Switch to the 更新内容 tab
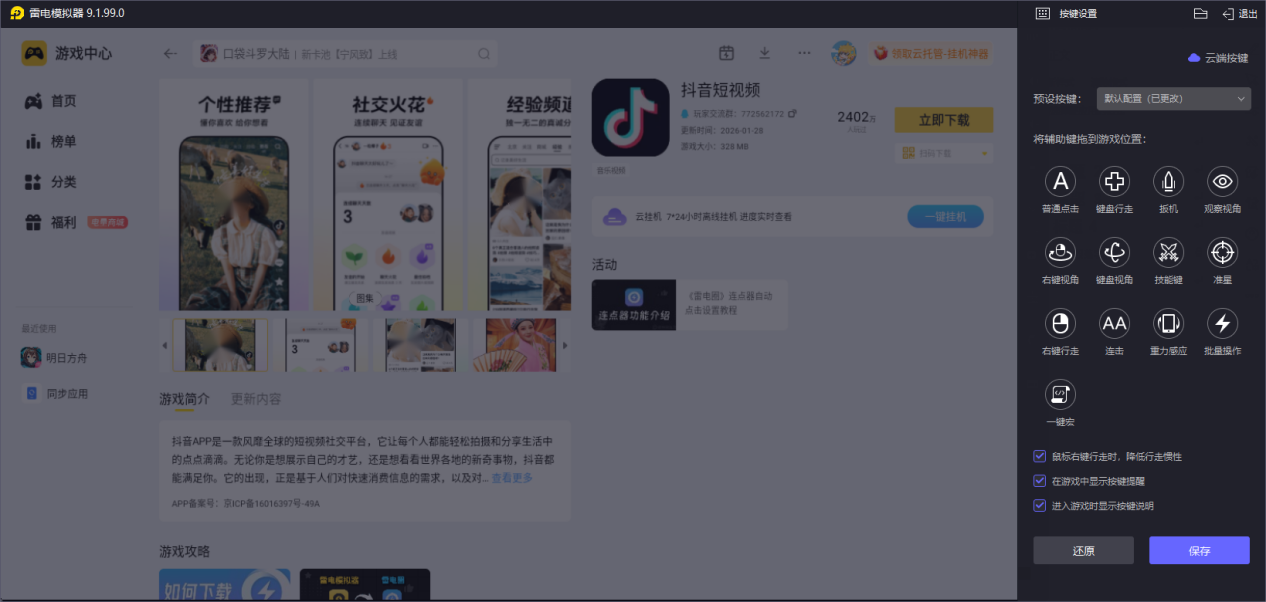This screenshot has height=602, width=1266. coord(256,399)
